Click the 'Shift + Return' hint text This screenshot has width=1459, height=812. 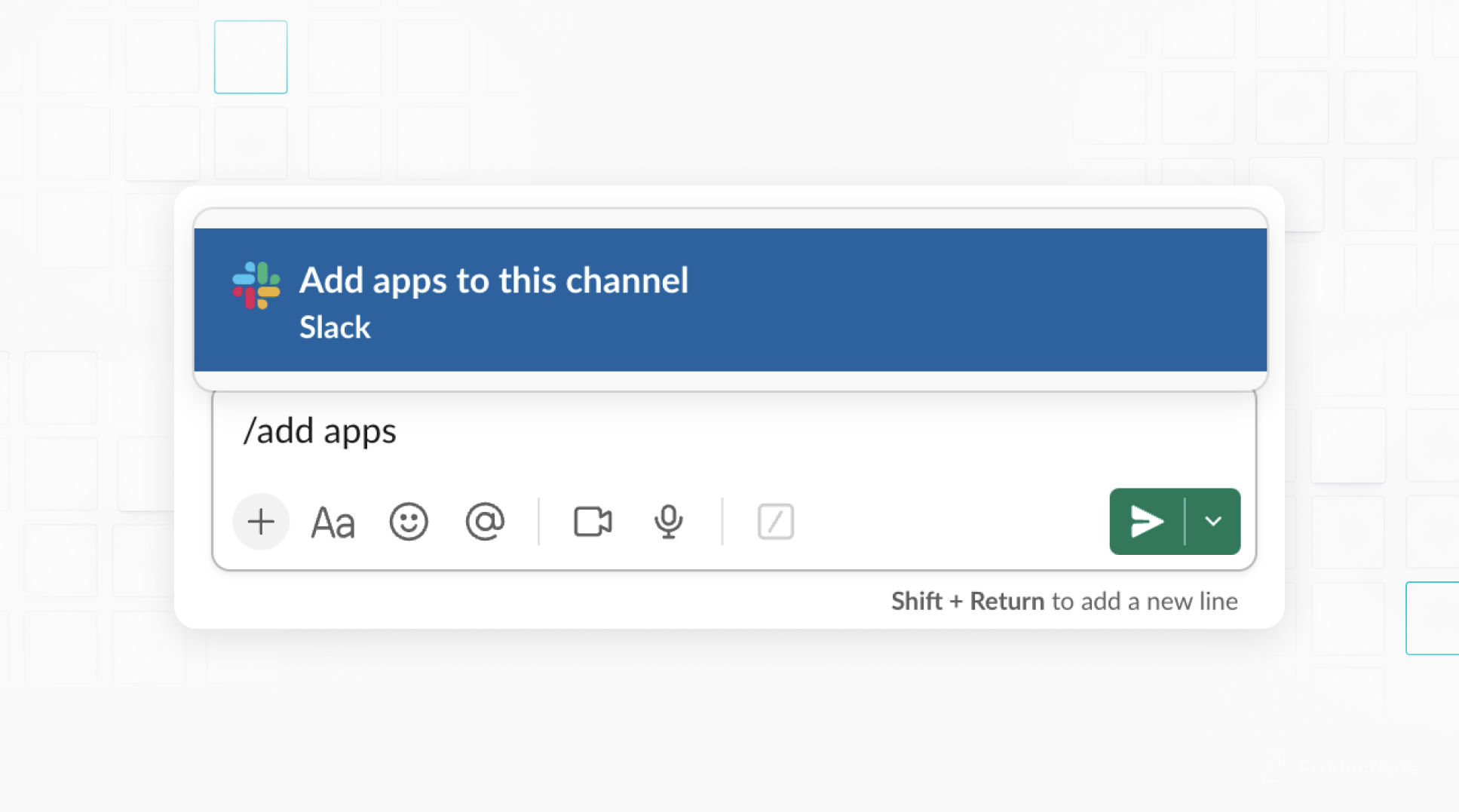tap(967, 602)
